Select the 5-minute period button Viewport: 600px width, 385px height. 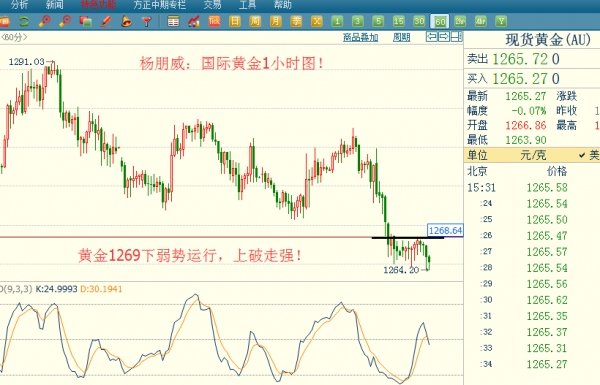pyautogui.click(x=378, y=21)
